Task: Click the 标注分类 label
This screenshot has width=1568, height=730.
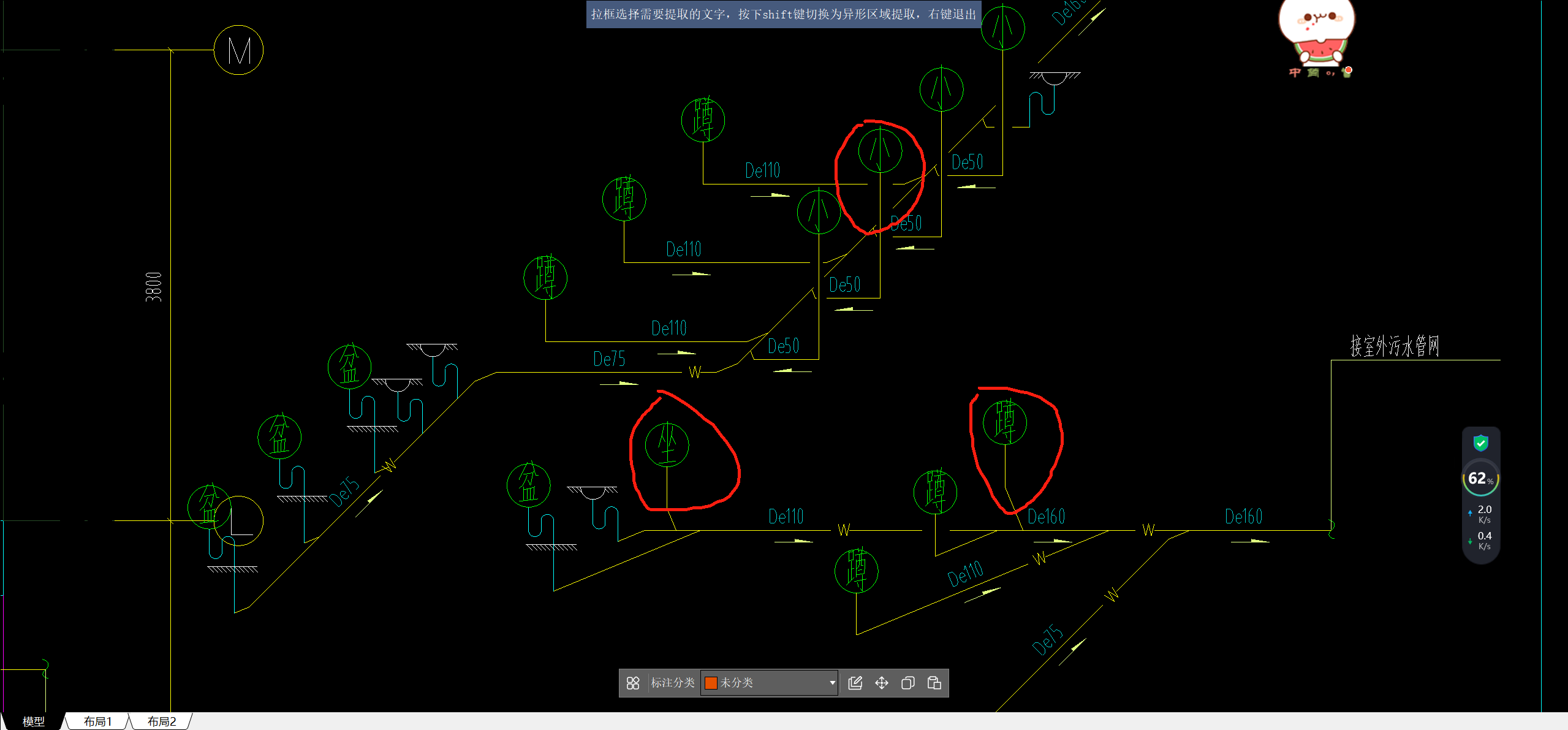Action: click(672, 683)
